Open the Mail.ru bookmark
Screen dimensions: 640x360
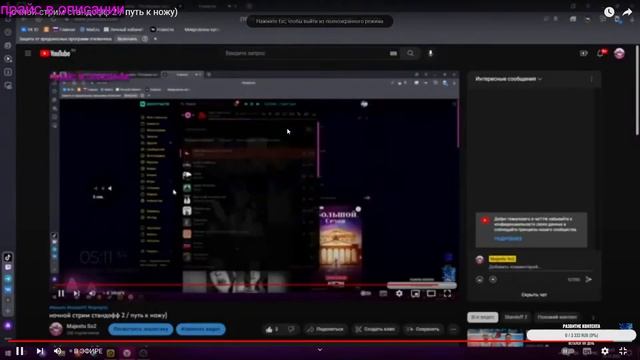89,29
